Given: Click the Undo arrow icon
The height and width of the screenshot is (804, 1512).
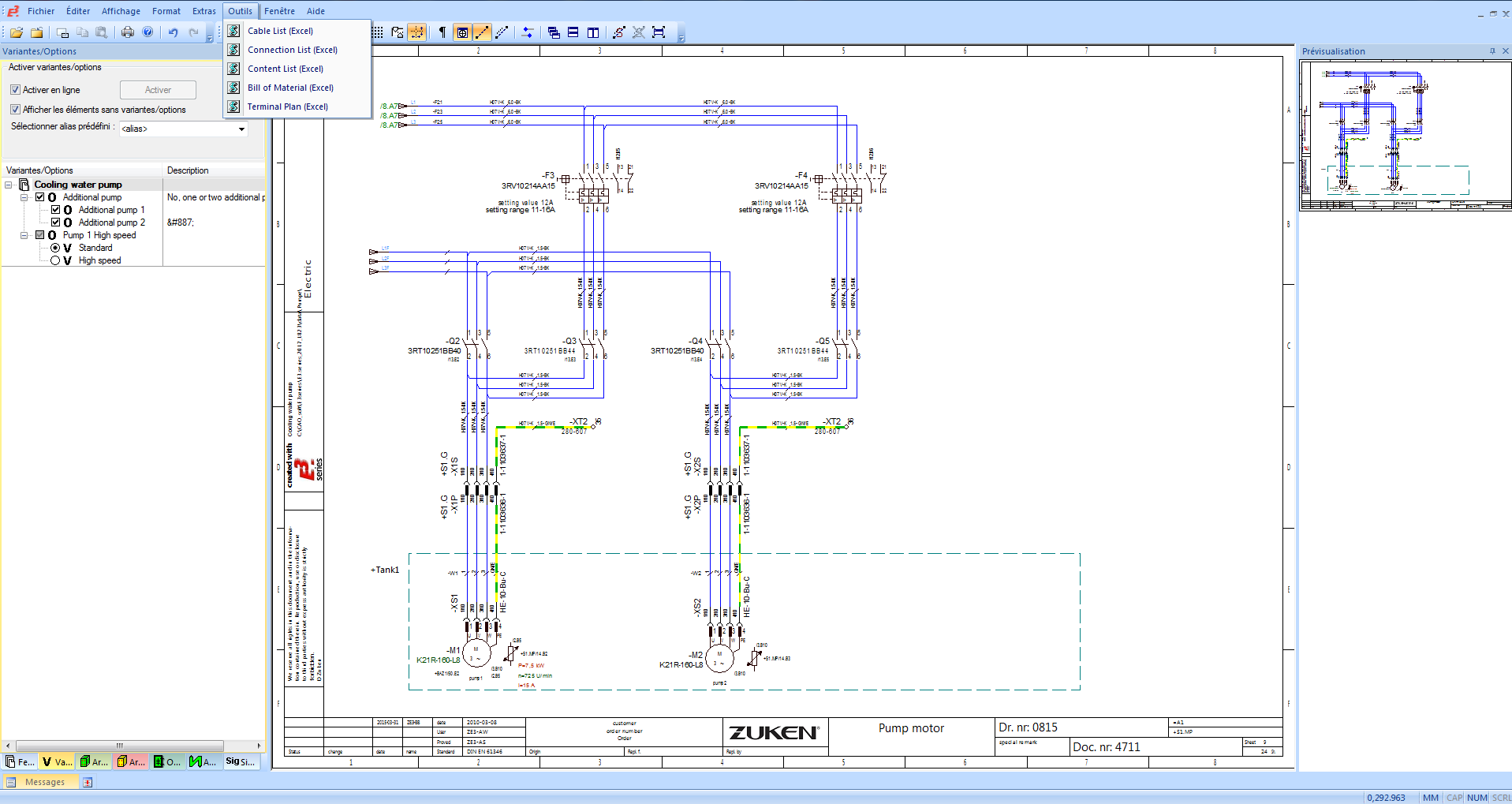Looking at the screenshot, I should coord(173,32).
